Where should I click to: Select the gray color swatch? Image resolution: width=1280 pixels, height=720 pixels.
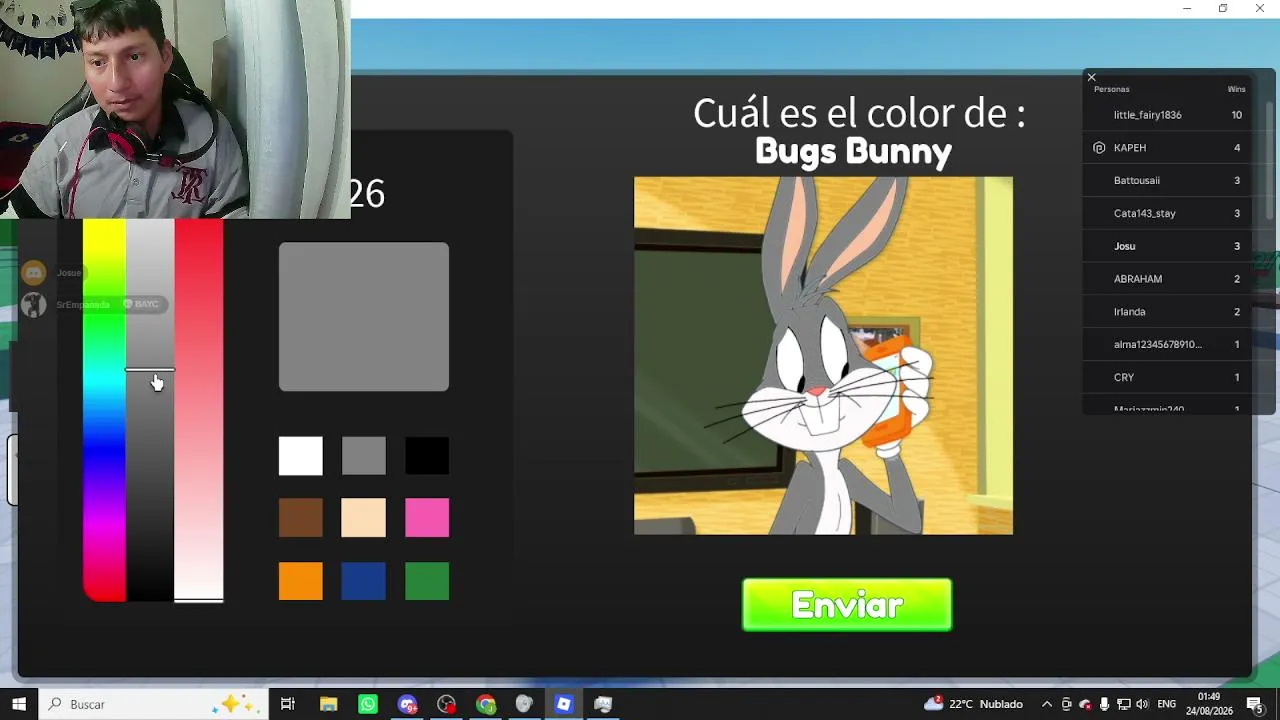tap(363, 456)
